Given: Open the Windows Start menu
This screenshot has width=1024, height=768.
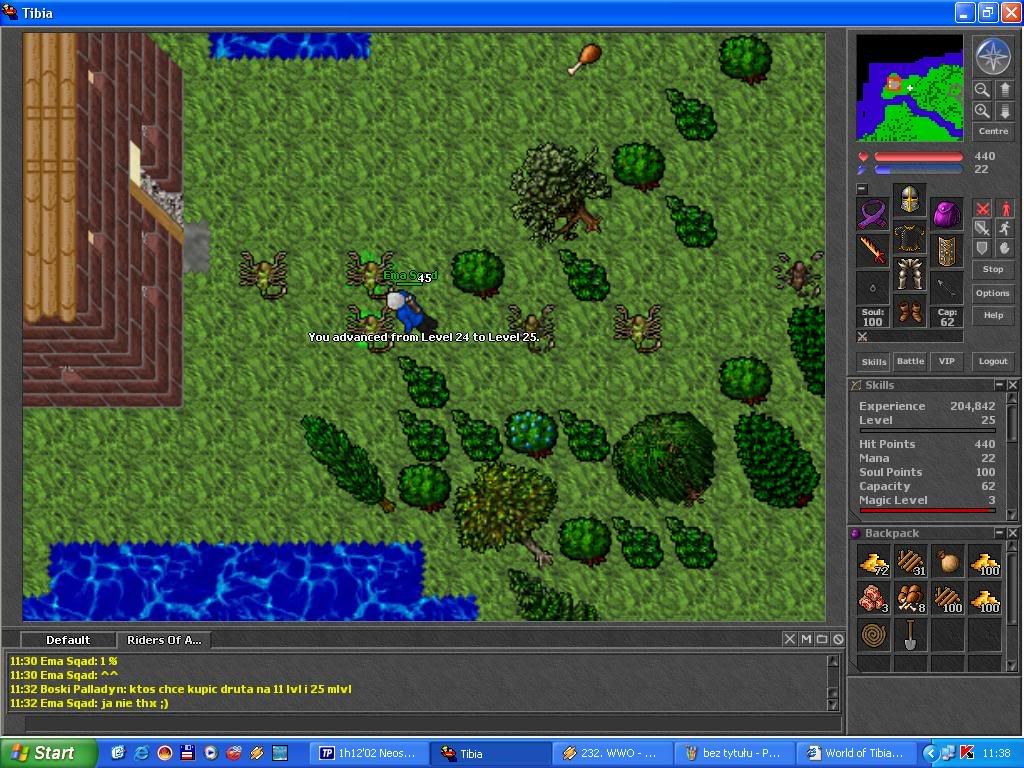Looking at the screenshot, I should 48,753.
